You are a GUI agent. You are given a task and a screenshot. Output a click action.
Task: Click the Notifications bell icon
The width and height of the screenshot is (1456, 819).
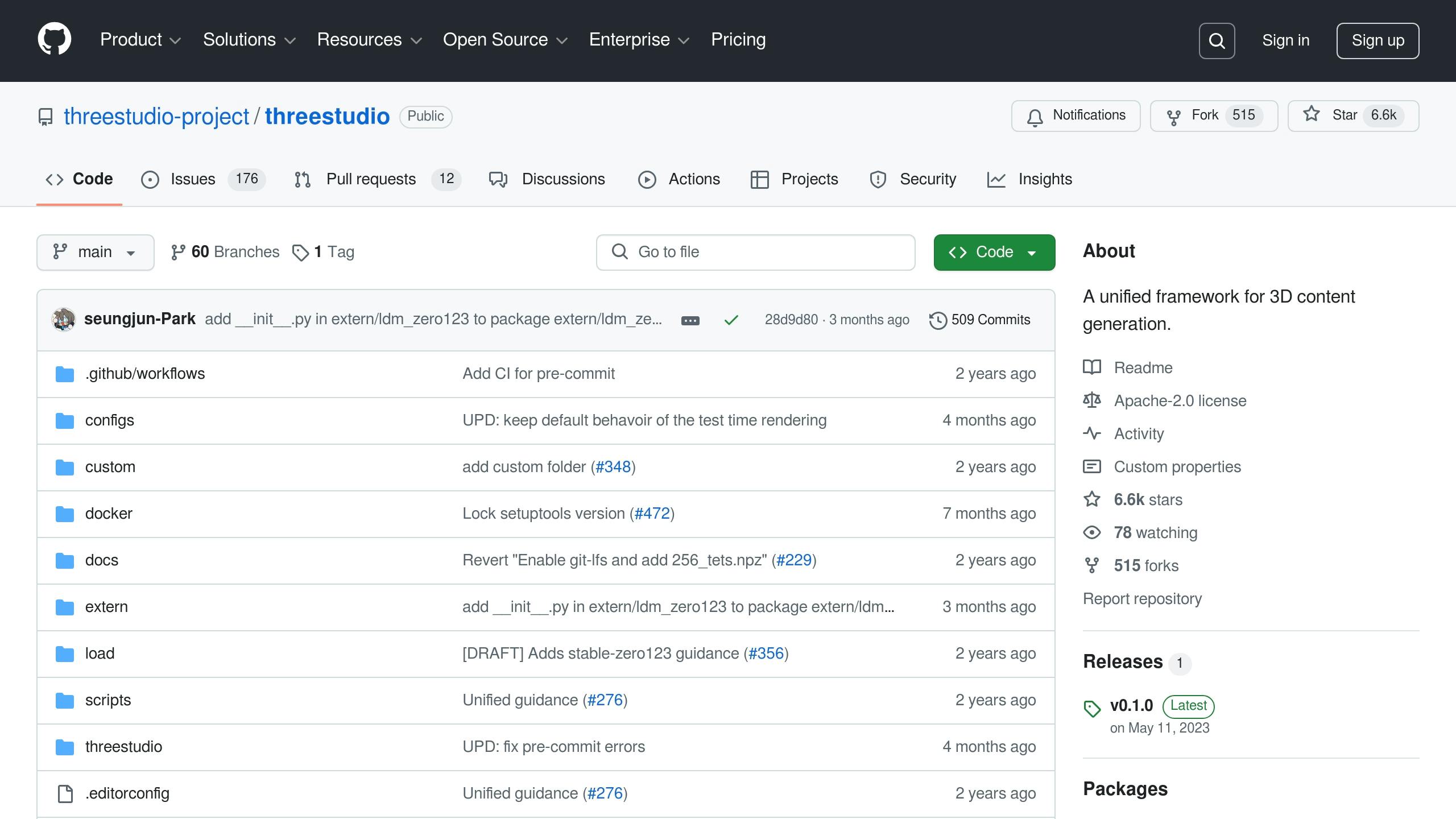pyautogui.click(x=1035, y=117)
